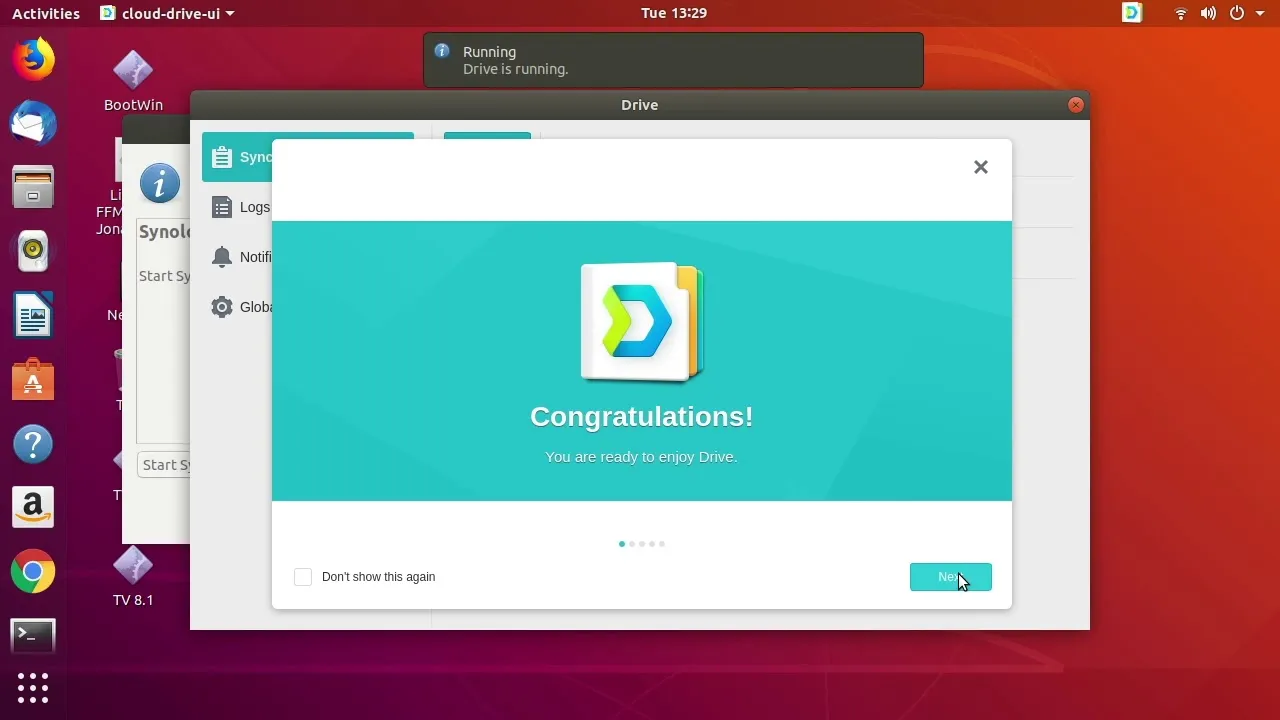1280x720 pixels.
Task: Click the clock showing Tue 13:29
Action: [673, 13]
